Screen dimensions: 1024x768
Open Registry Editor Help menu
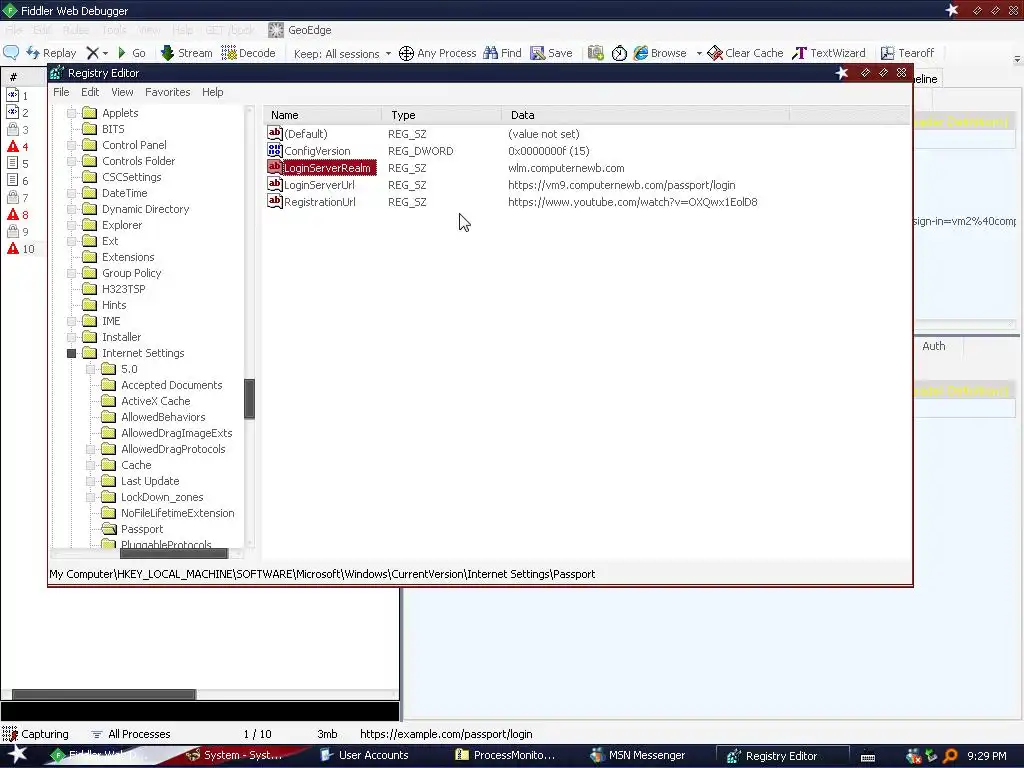point(213,92)
